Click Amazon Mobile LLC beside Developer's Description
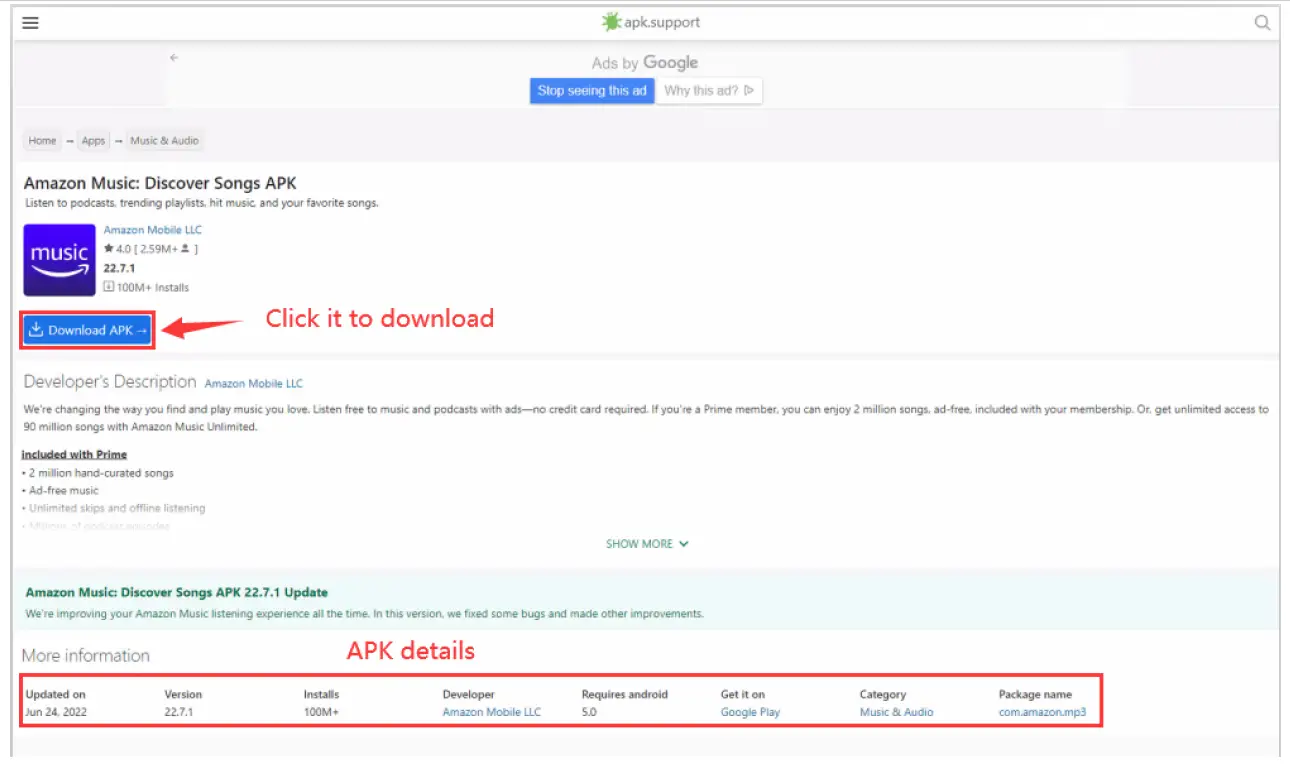This screenshot has height=764, width=1290. click(x=254, y=383)
